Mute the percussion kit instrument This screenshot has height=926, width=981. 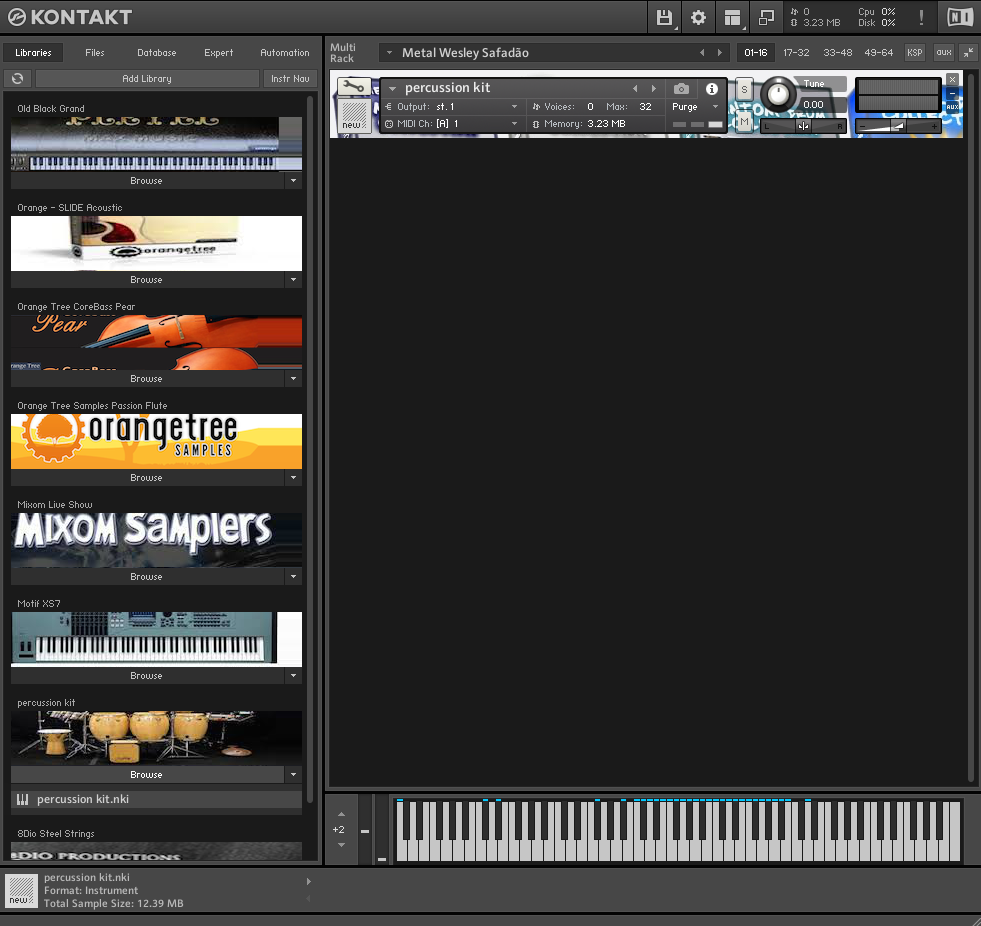point(744,121)
